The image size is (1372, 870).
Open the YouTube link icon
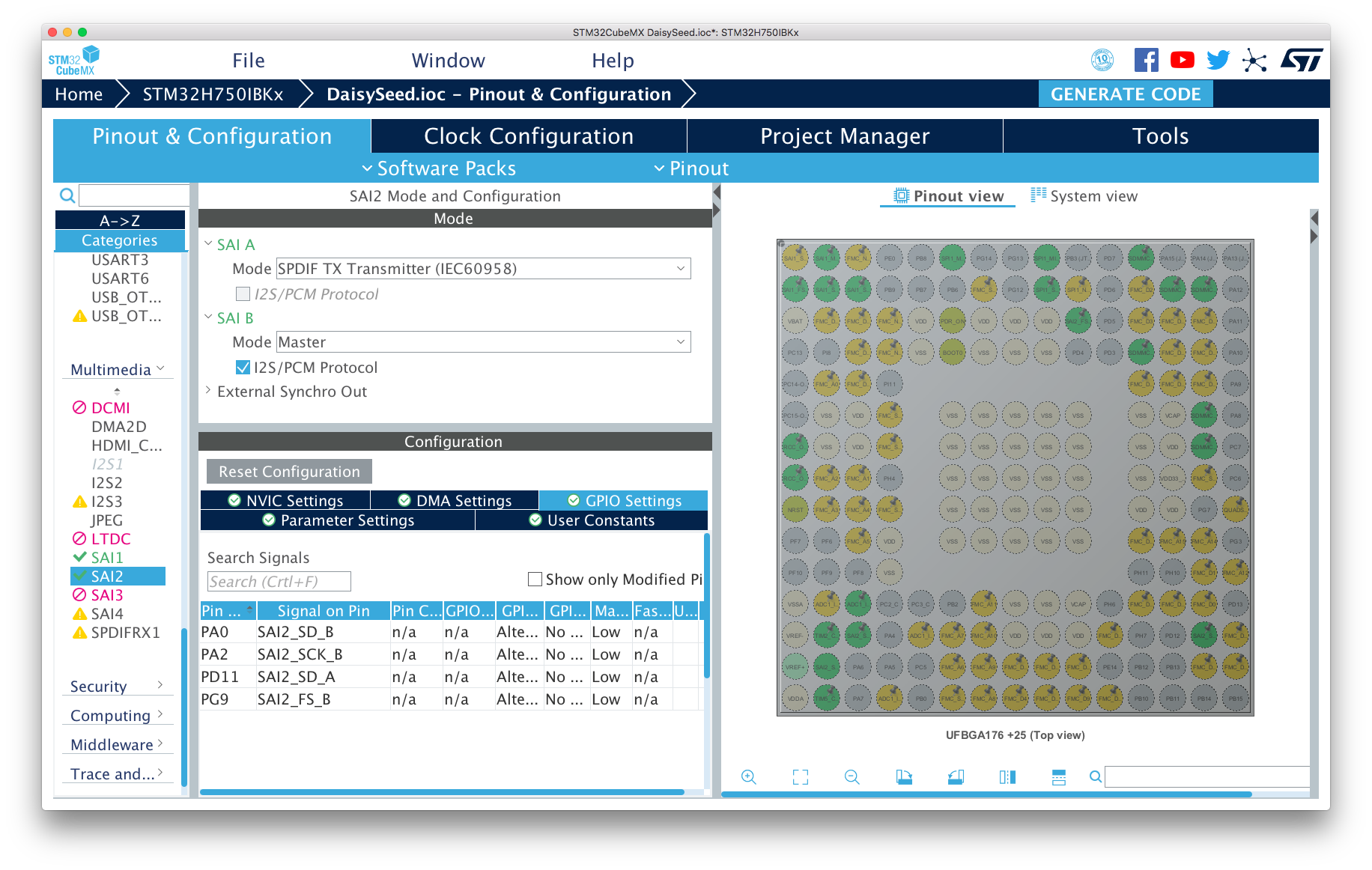click(x=1183, y=60)
